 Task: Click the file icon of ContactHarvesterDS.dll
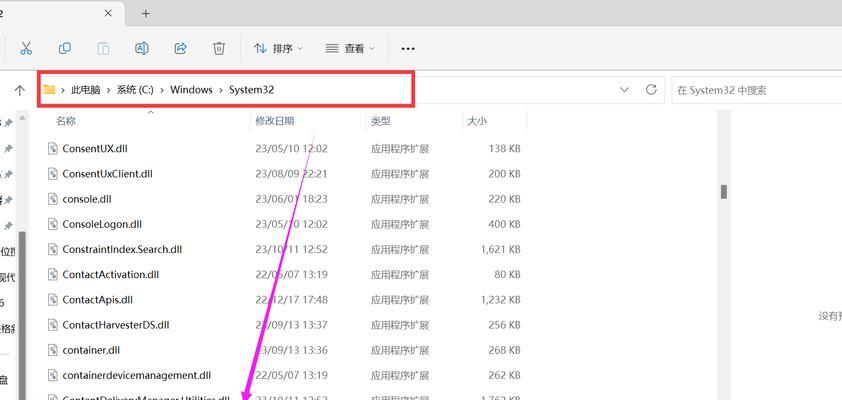[x=52, y=325]
